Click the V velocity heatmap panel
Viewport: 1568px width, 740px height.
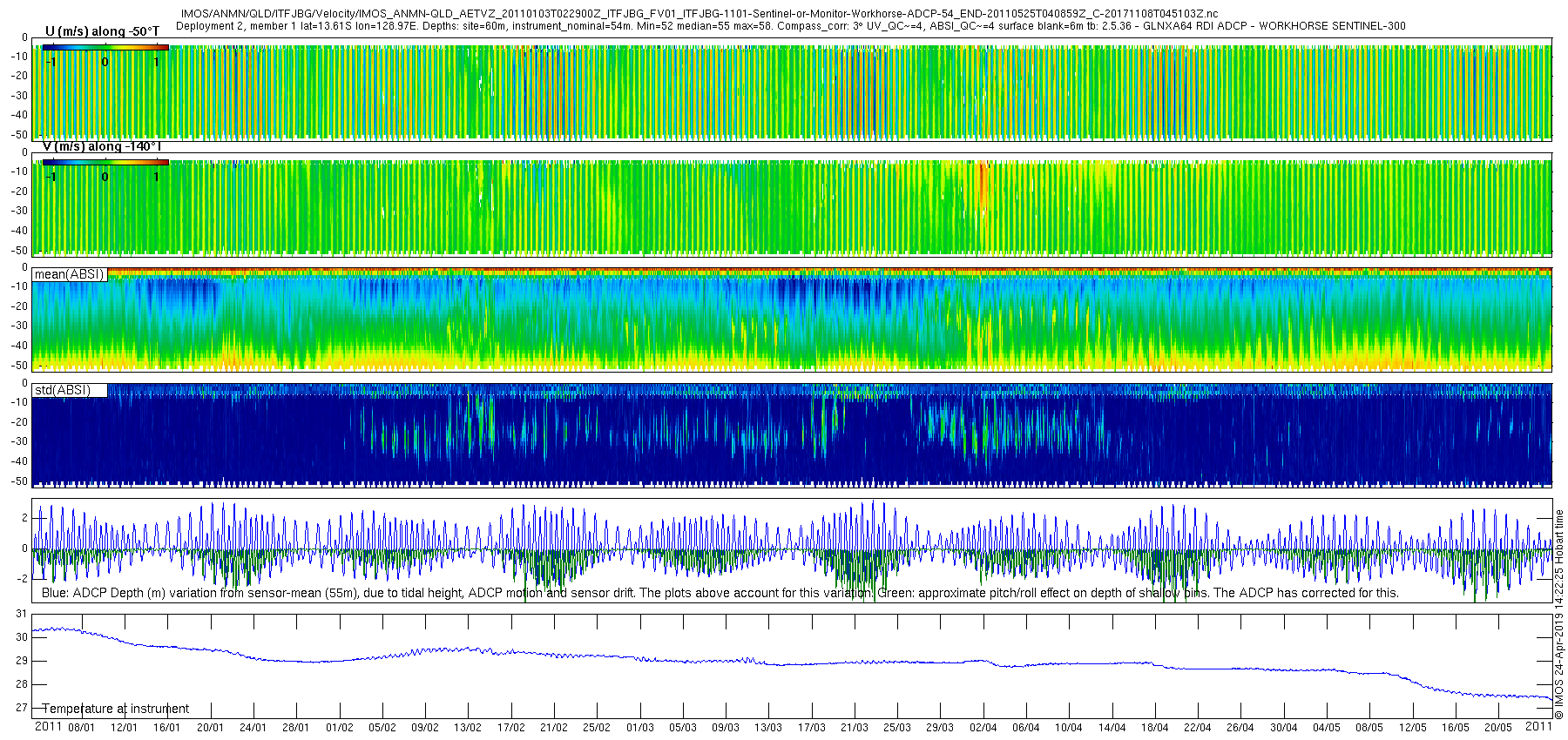(792, 205)
